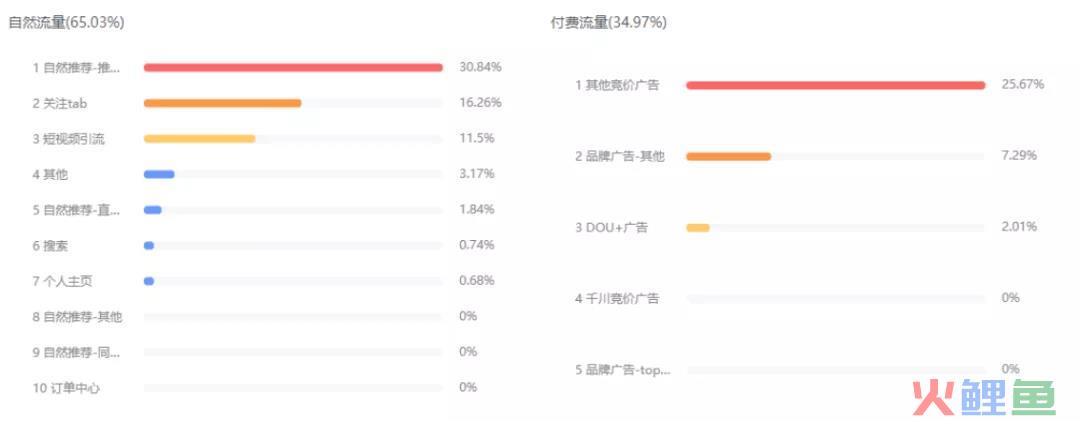This screenshot has height=421, width=1080.
Task: Click the 30.84% percentage value
Action: click(480, 68)
